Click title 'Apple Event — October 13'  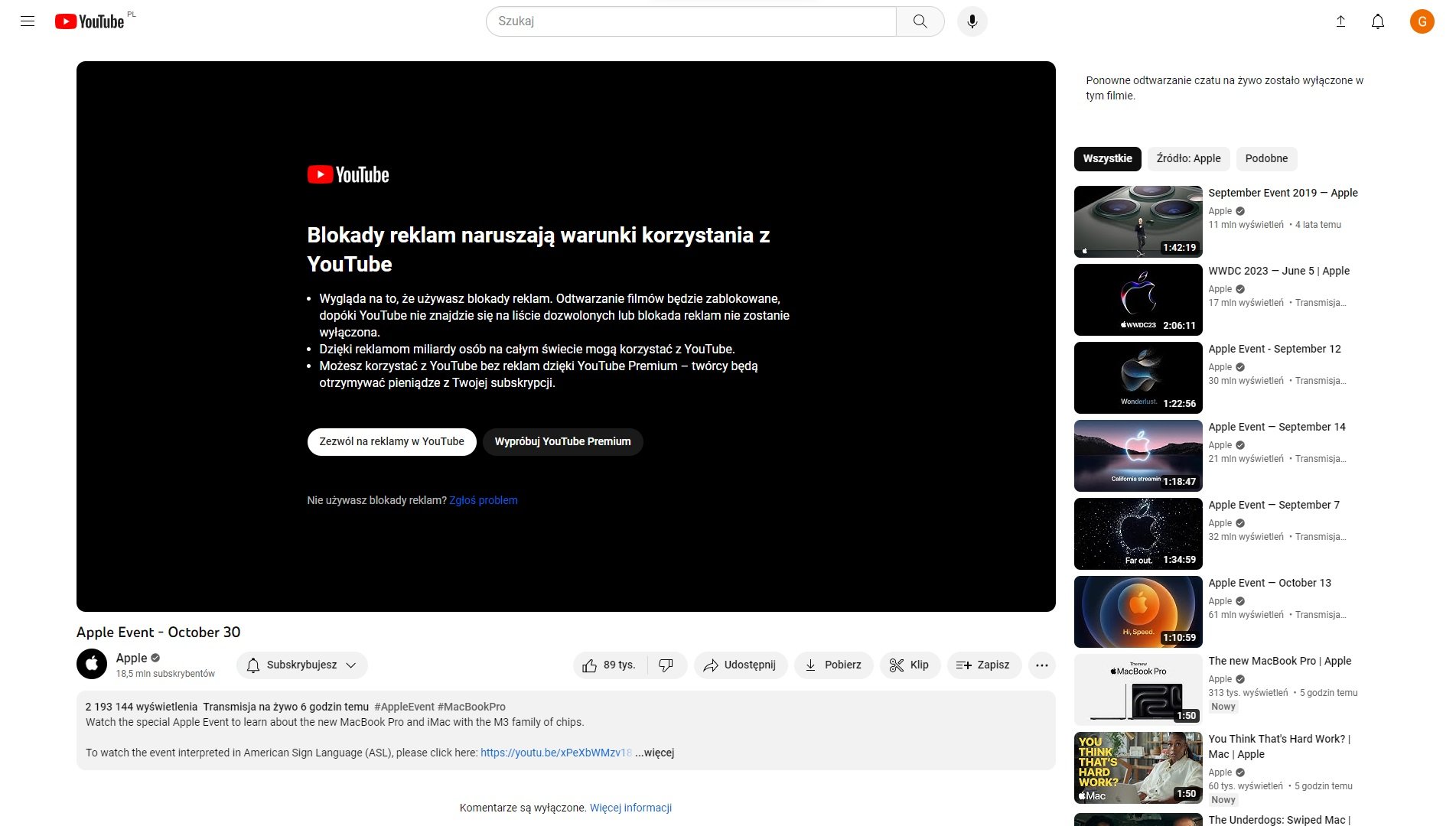(1269, 583)
